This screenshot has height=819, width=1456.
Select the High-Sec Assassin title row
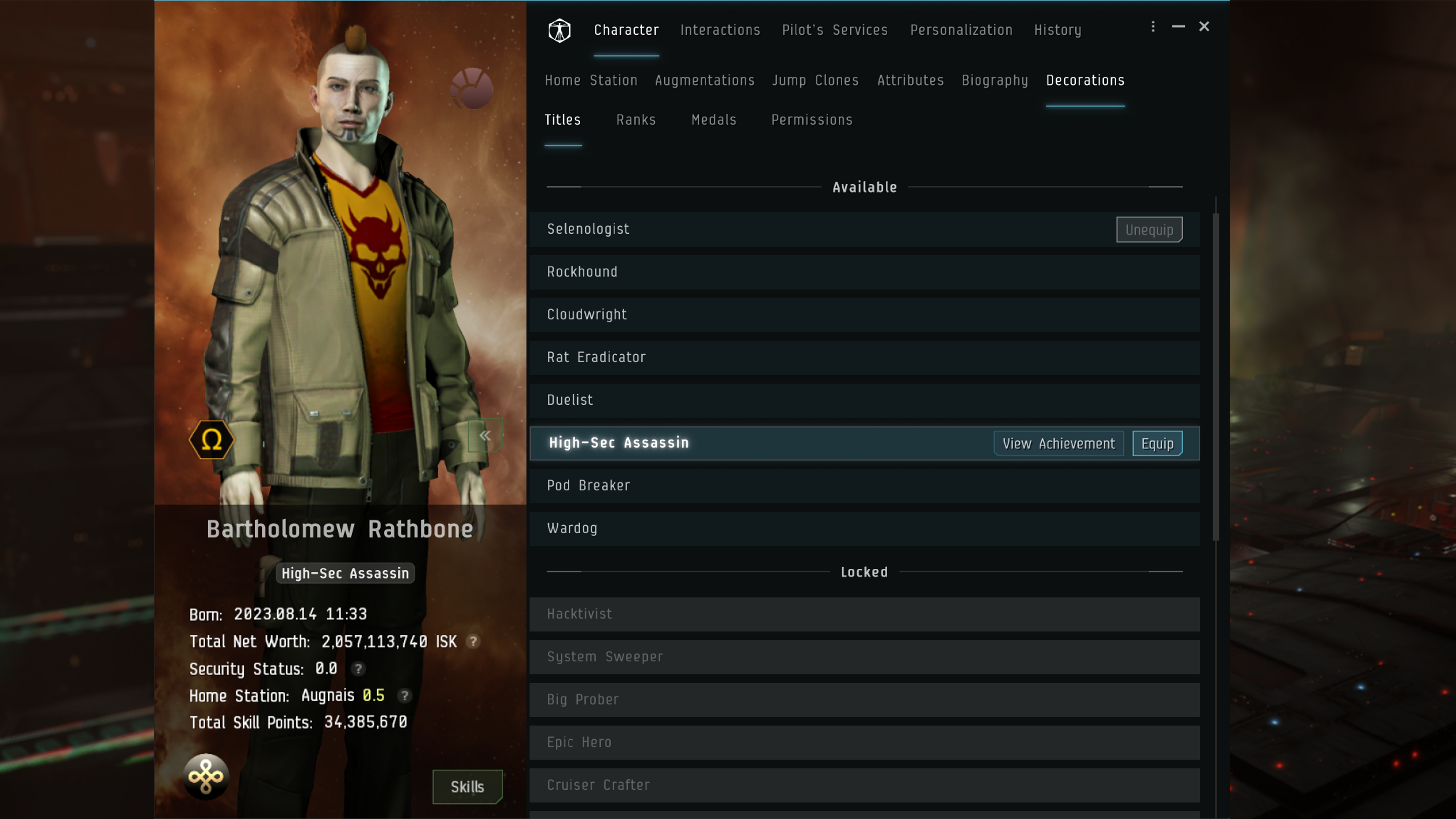click(865, 443)
